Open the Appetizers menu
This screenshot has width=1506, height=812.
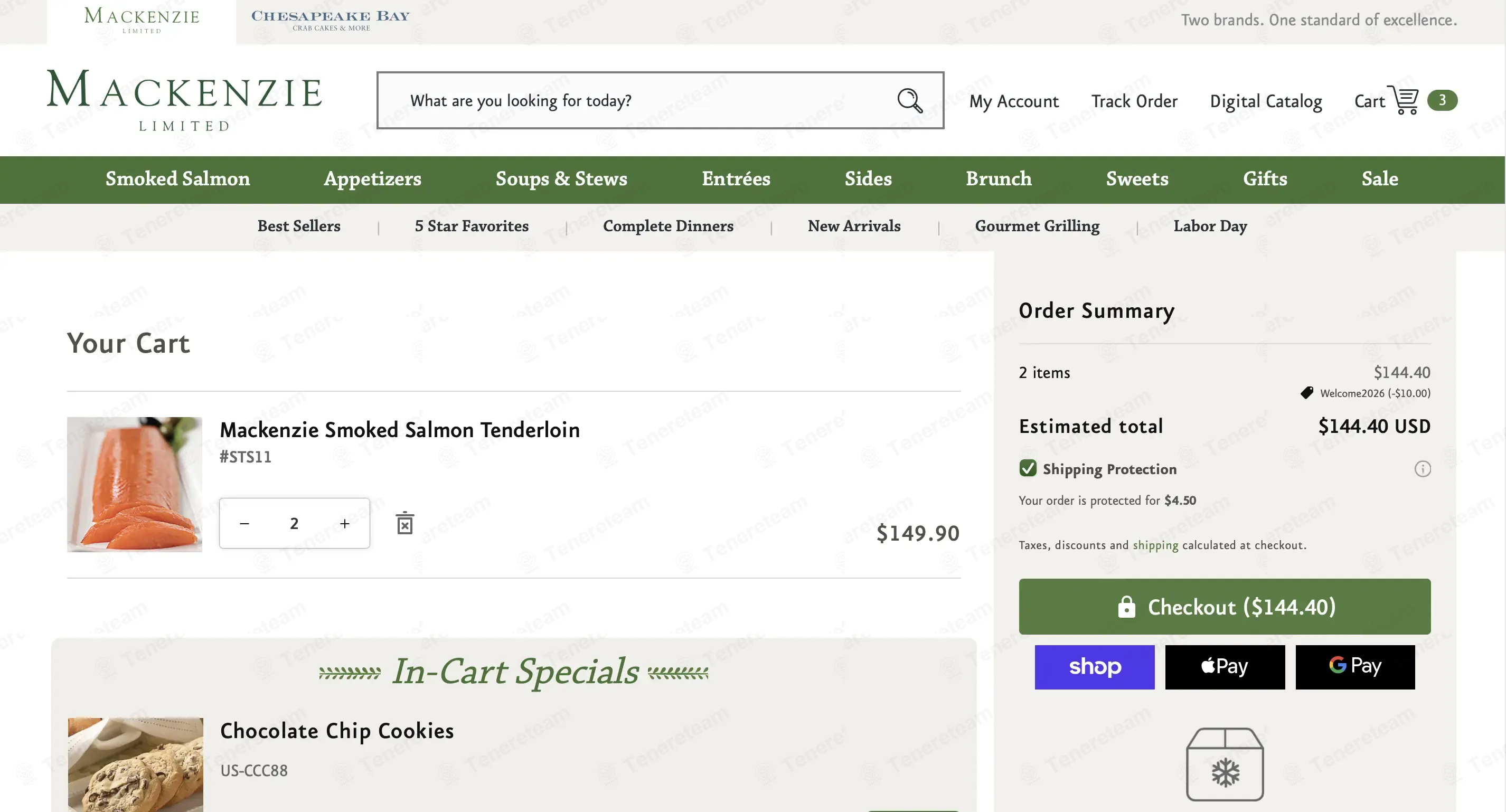point(372,179)
